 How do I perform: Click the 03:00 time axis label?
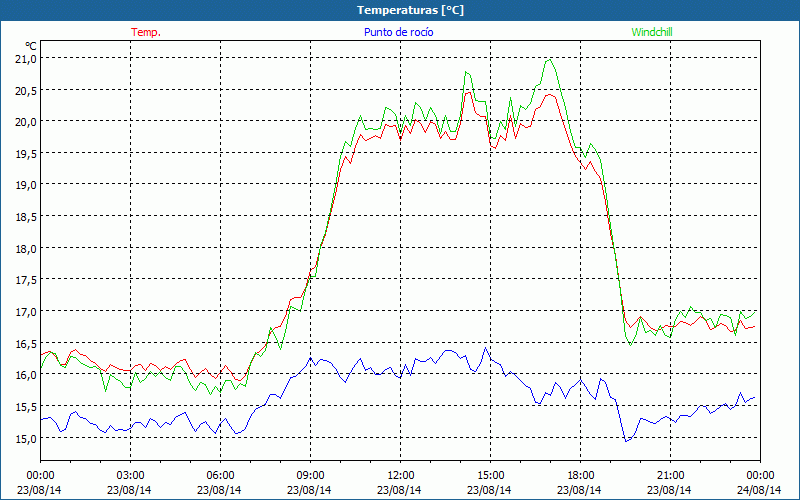tap(131, 475)
